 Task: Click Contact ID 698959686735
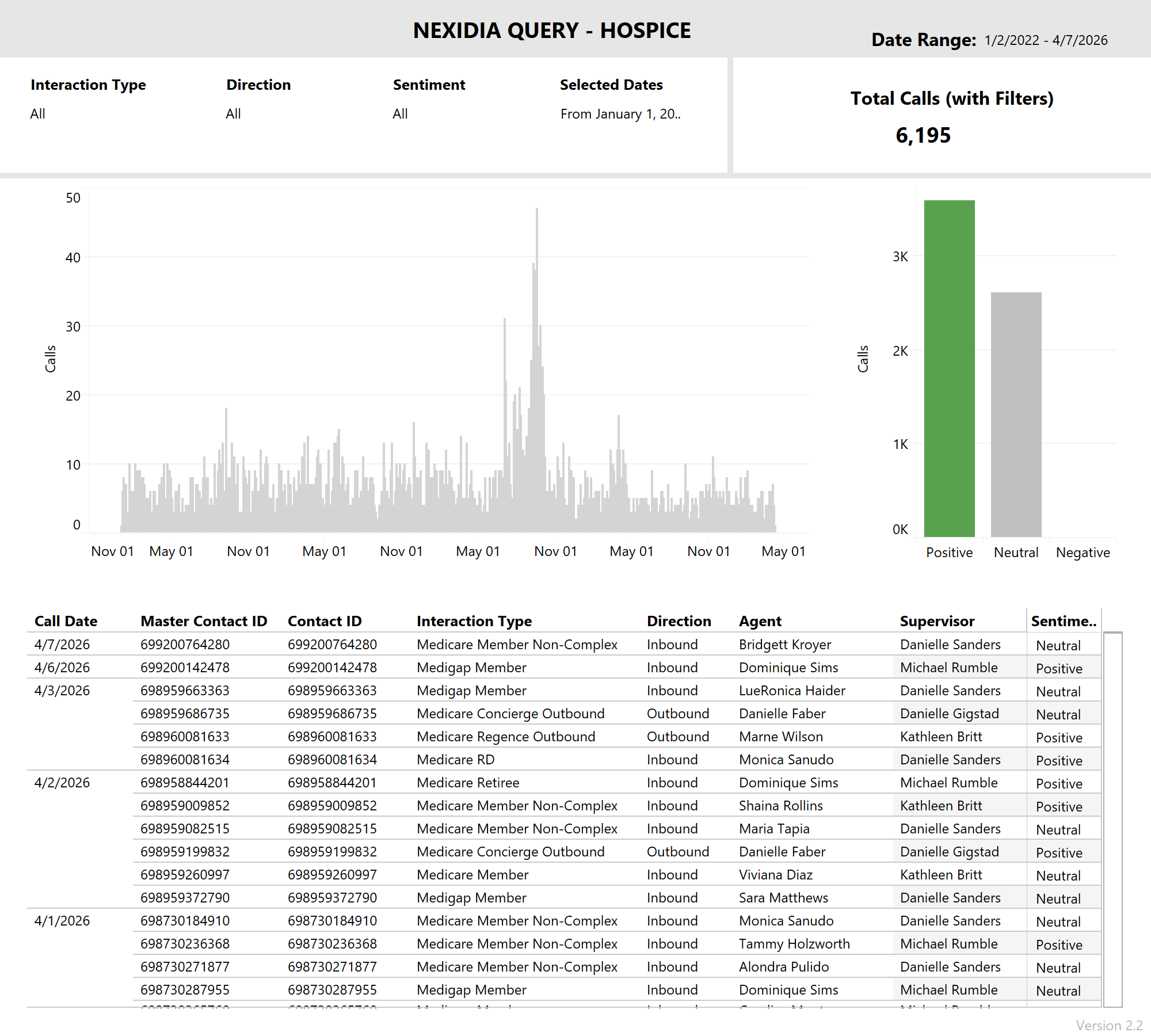coord(332,714)
